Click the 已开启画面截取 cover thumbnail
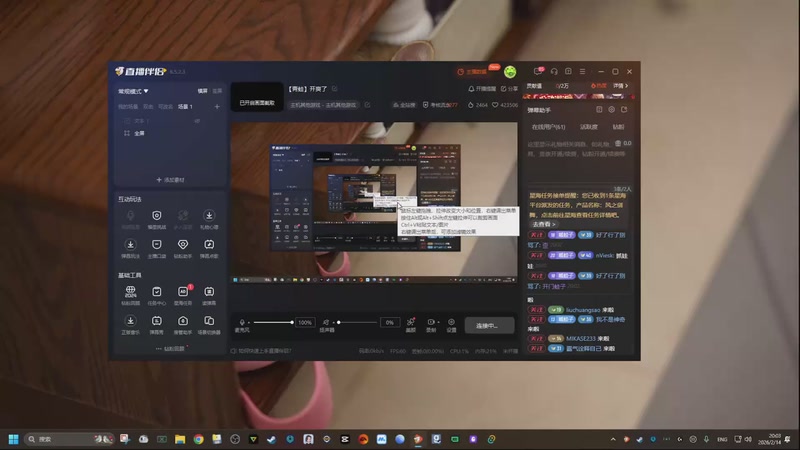The width and height of the screenshot is (800, 450). coord(257,97)
